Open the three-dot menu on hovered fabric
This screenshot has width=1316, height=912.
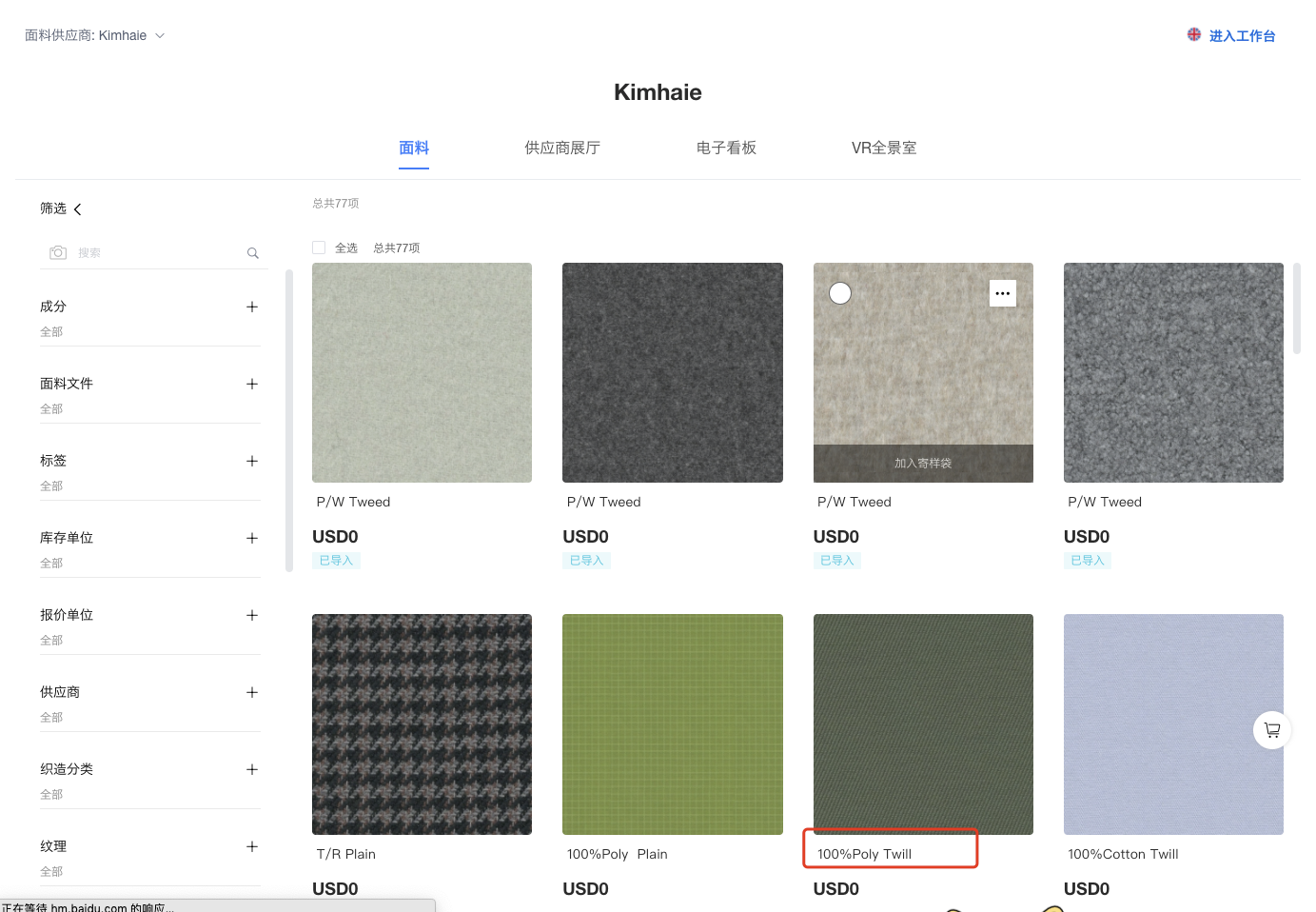click(1002, 293)
